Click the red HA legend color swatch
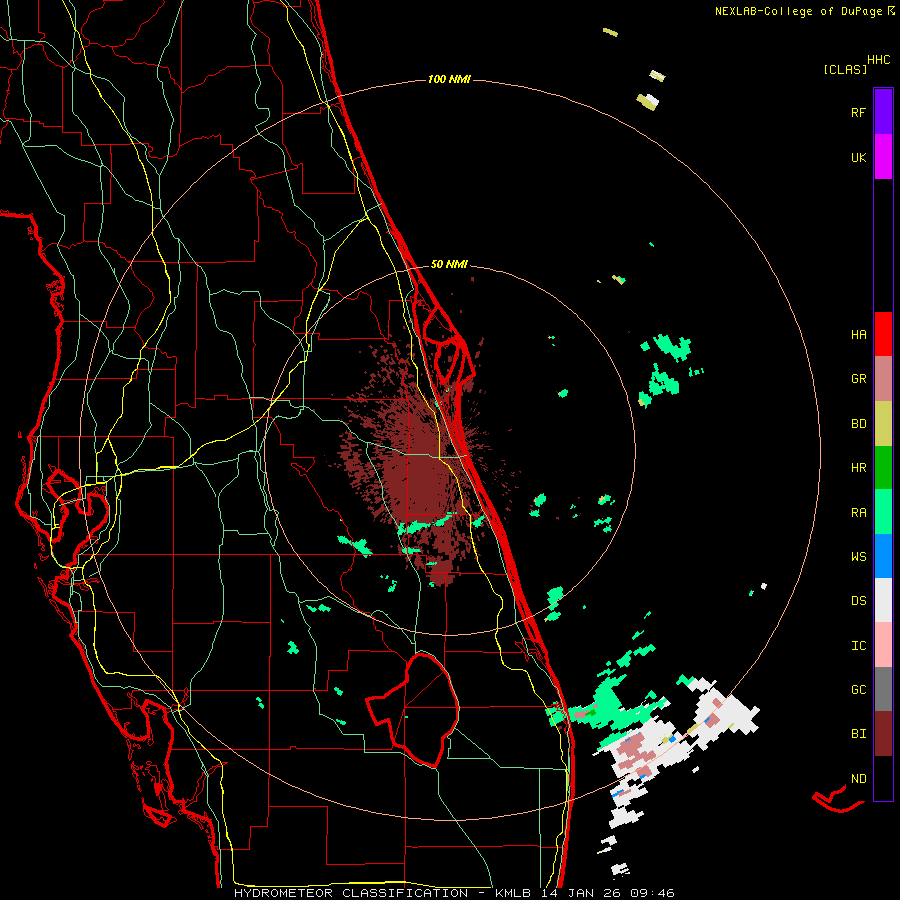The height and width of the screenshot is (900, 900). pos(883,334)
